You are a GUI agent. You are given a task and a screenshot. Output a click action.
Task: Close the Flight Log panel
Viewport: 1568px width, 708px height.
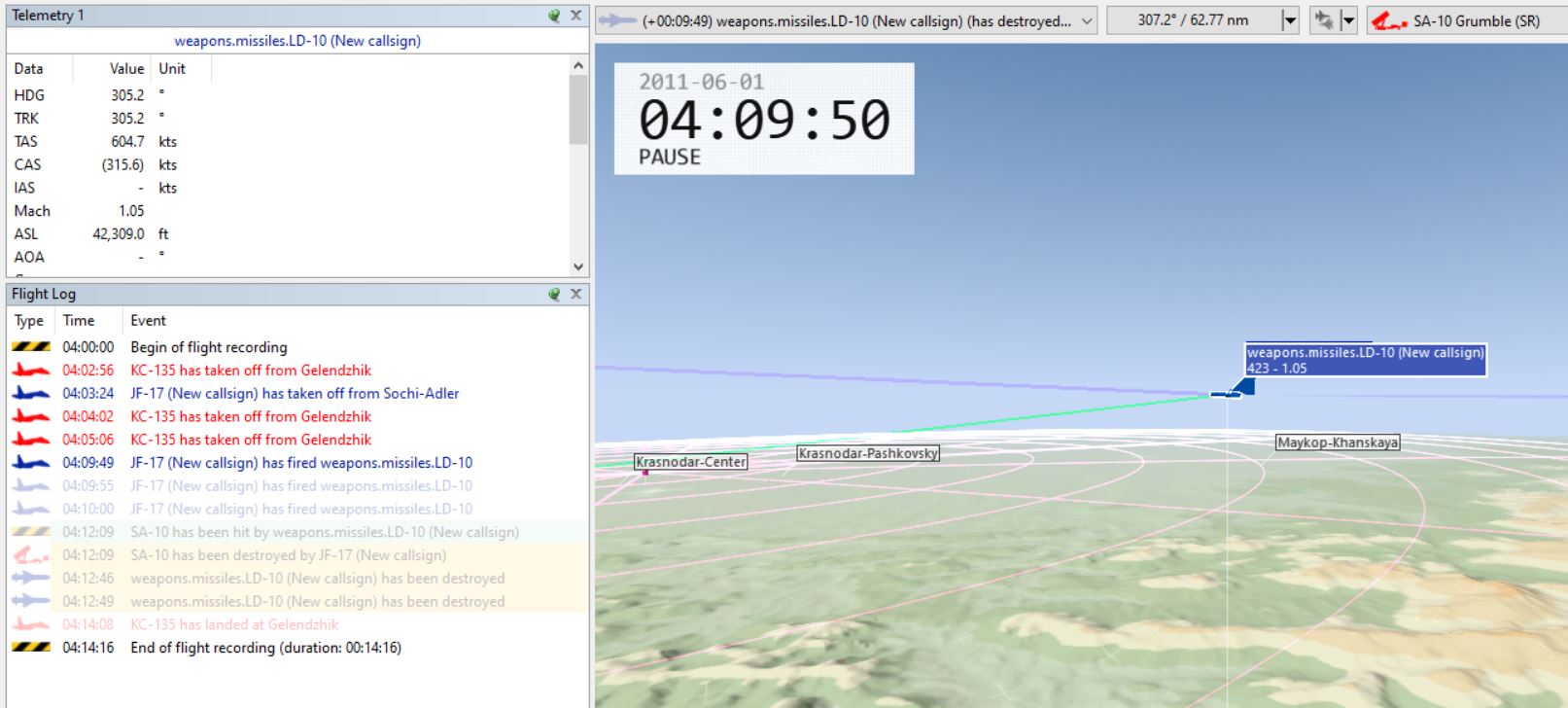coord(575,294)
